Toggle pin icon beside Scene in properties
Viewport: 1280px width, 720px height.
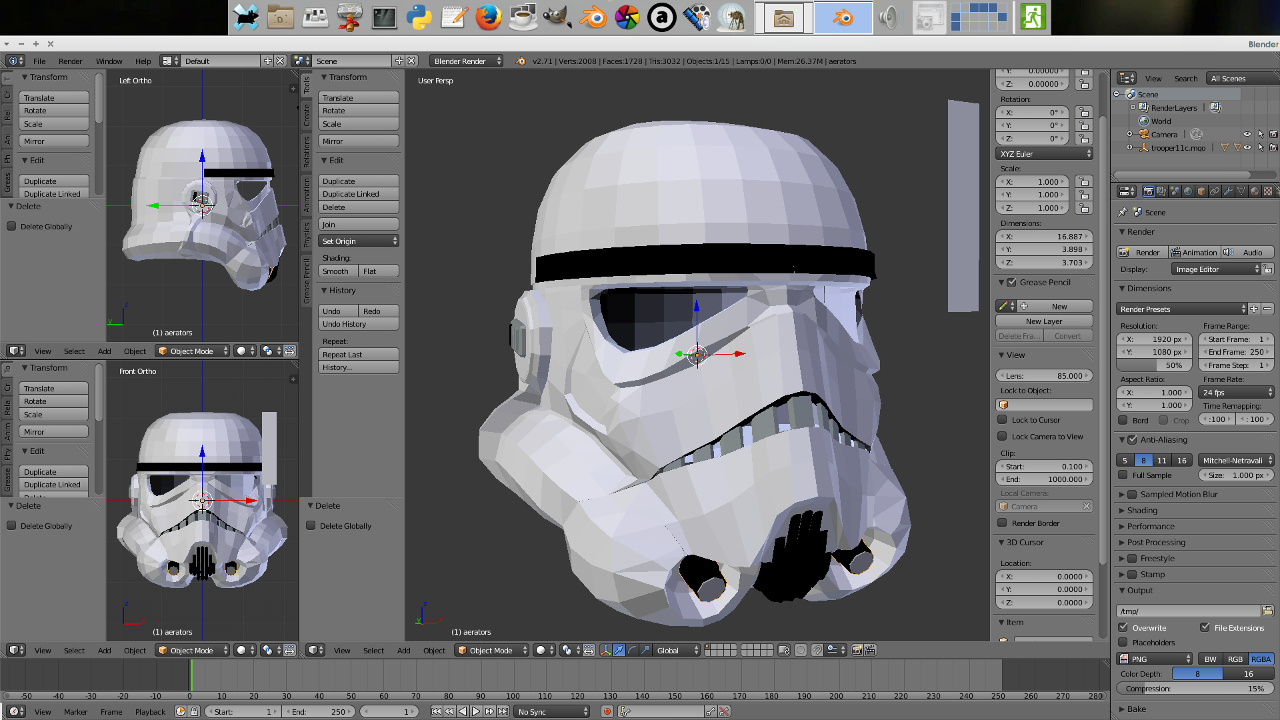(1123, 212)
